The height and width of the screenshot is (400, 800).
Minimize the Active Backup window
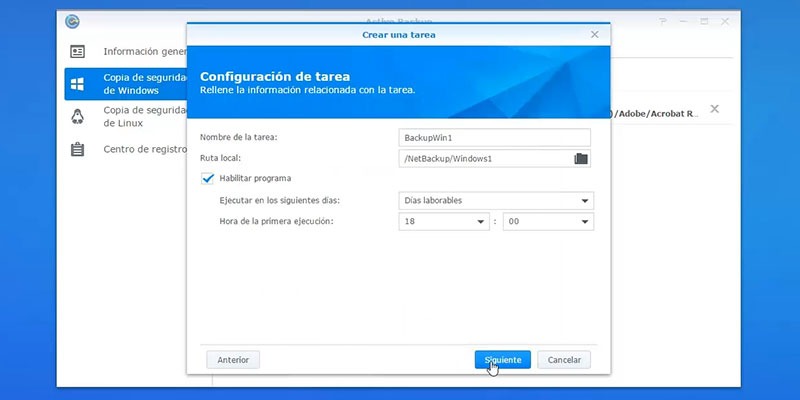(684, 21)
